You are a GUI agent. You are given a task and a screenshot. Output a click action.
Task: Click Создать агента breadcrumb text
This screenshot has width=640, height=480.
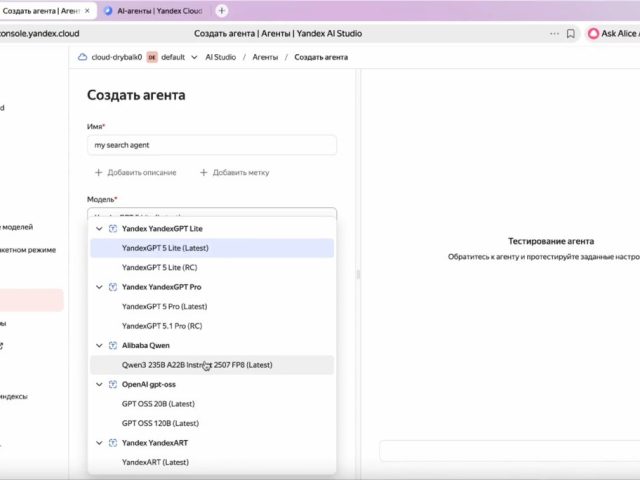pos(321,57)
